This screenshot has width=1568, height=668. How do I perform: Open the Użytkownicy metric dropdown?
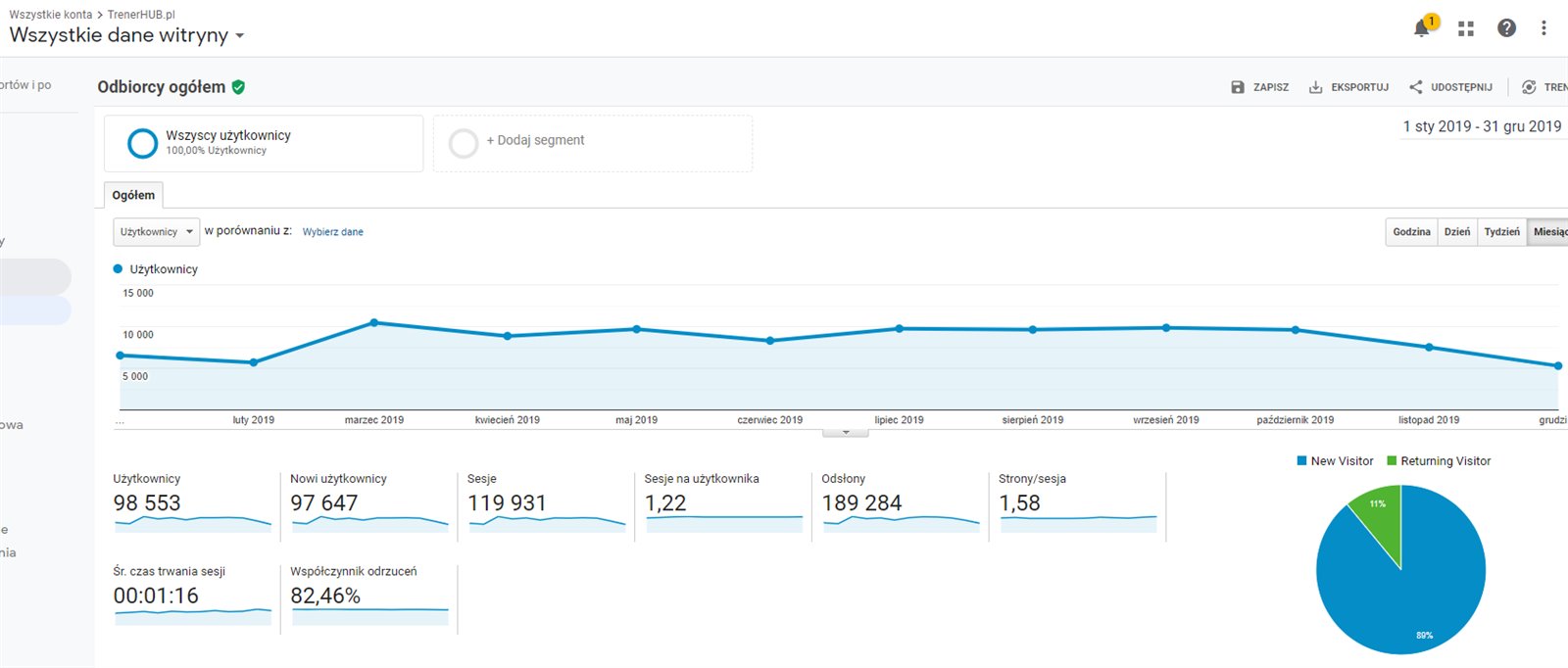coord(157,232)
